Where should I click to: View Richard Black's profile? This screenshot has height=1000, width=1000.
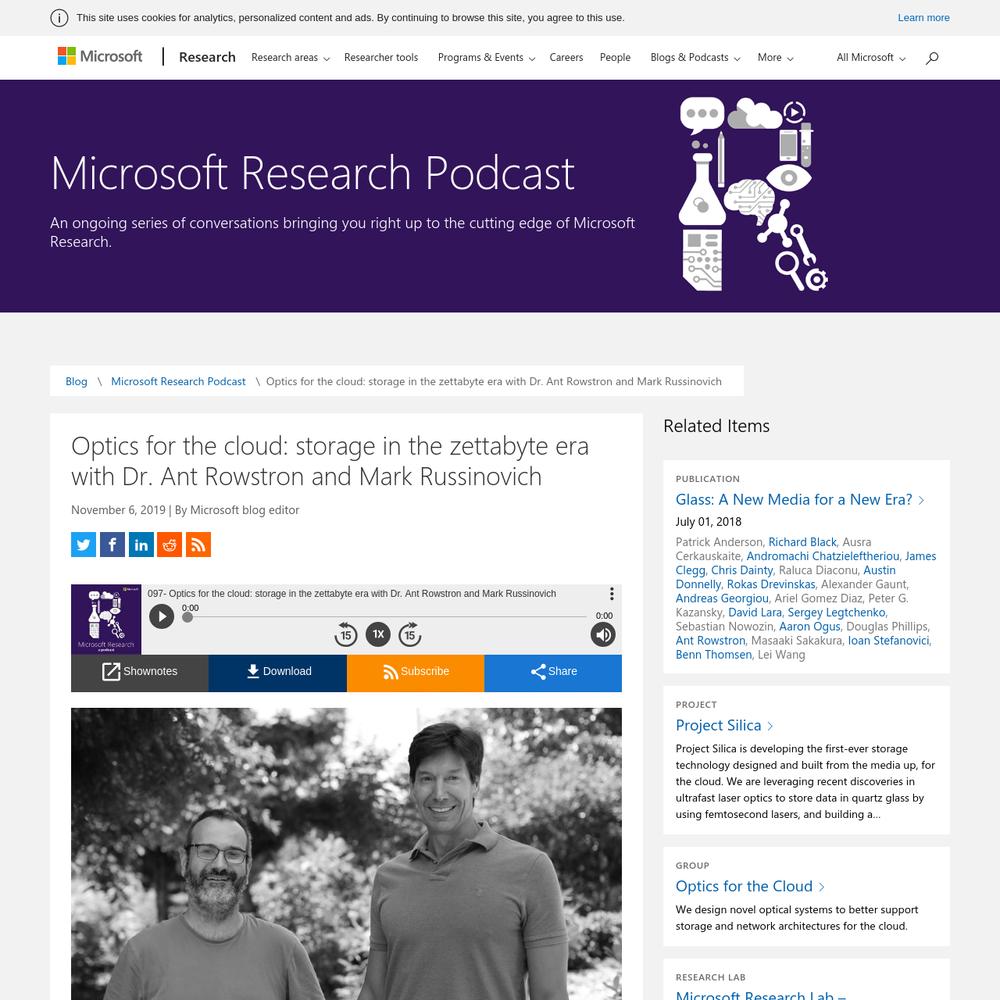click(x=802, y=542)
